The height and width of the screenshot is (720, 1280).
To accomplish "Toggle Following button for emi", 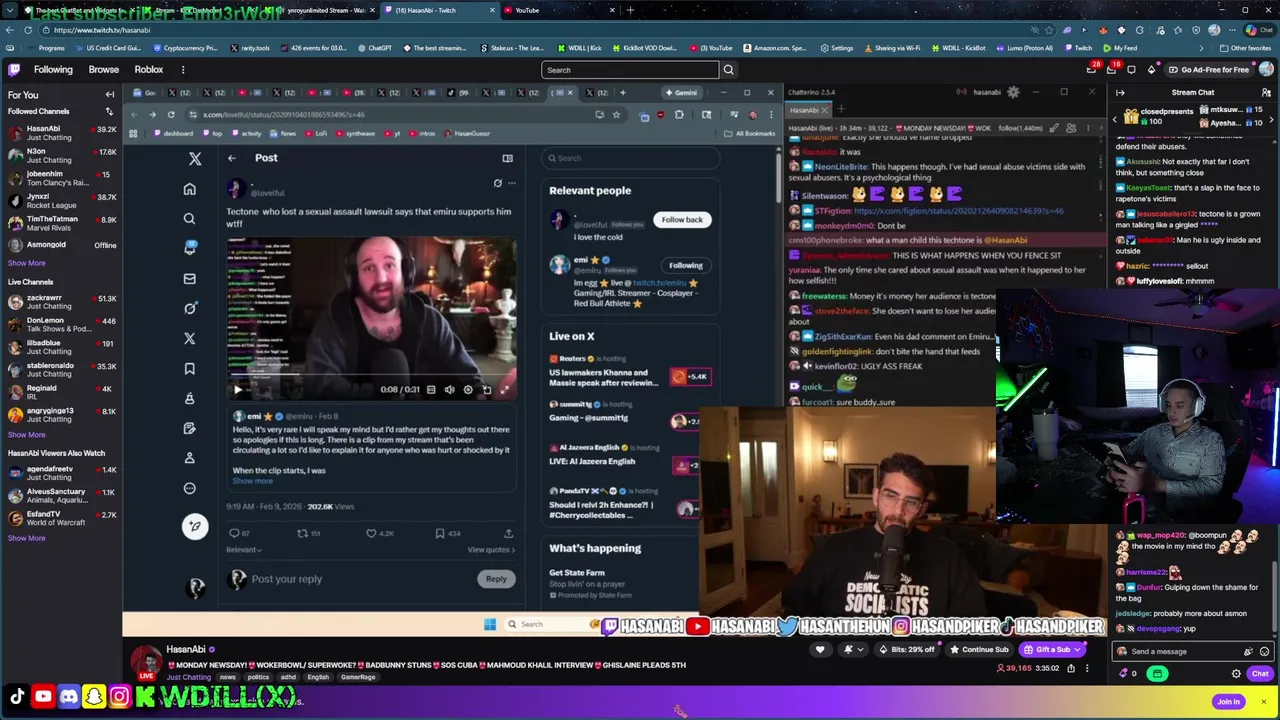I will point(685,265).
